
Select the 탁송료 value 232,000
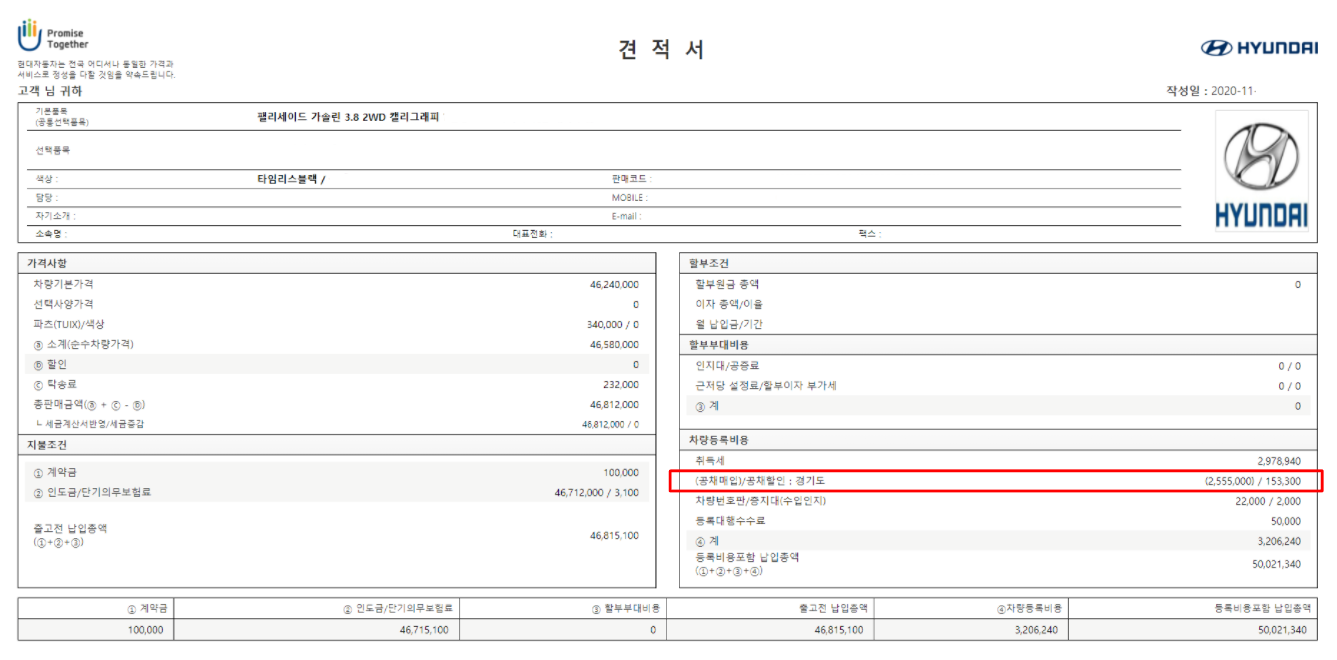tap(621, 385)
